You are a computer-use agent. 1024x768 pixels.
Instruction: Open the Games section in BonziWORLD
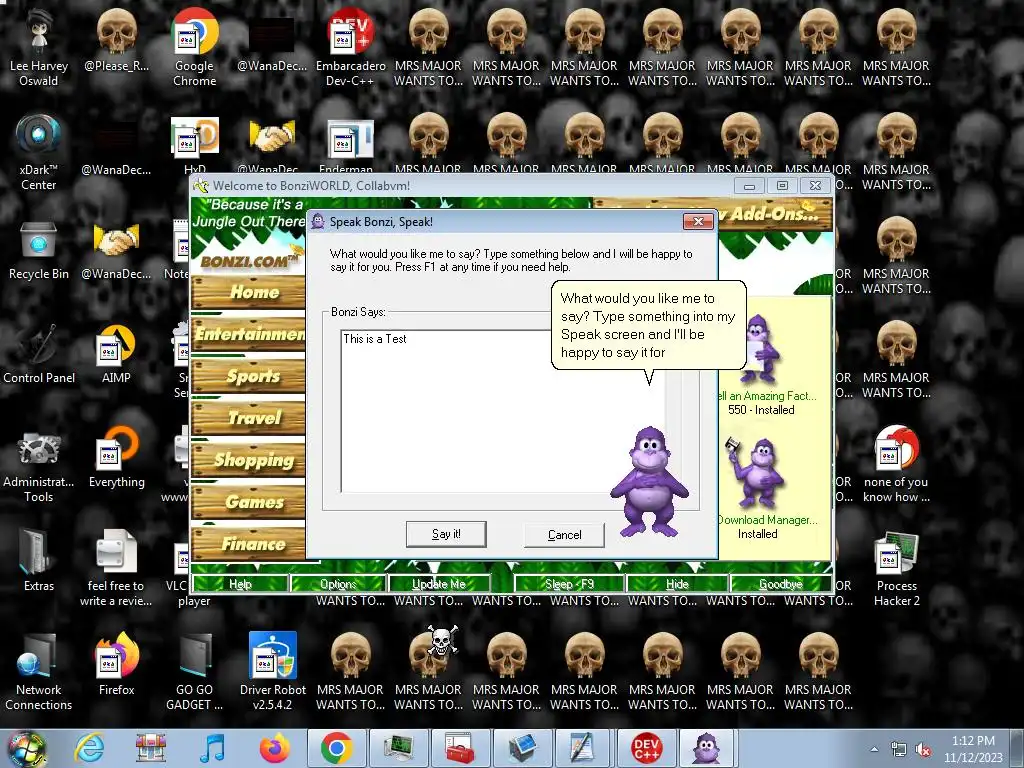248,502
